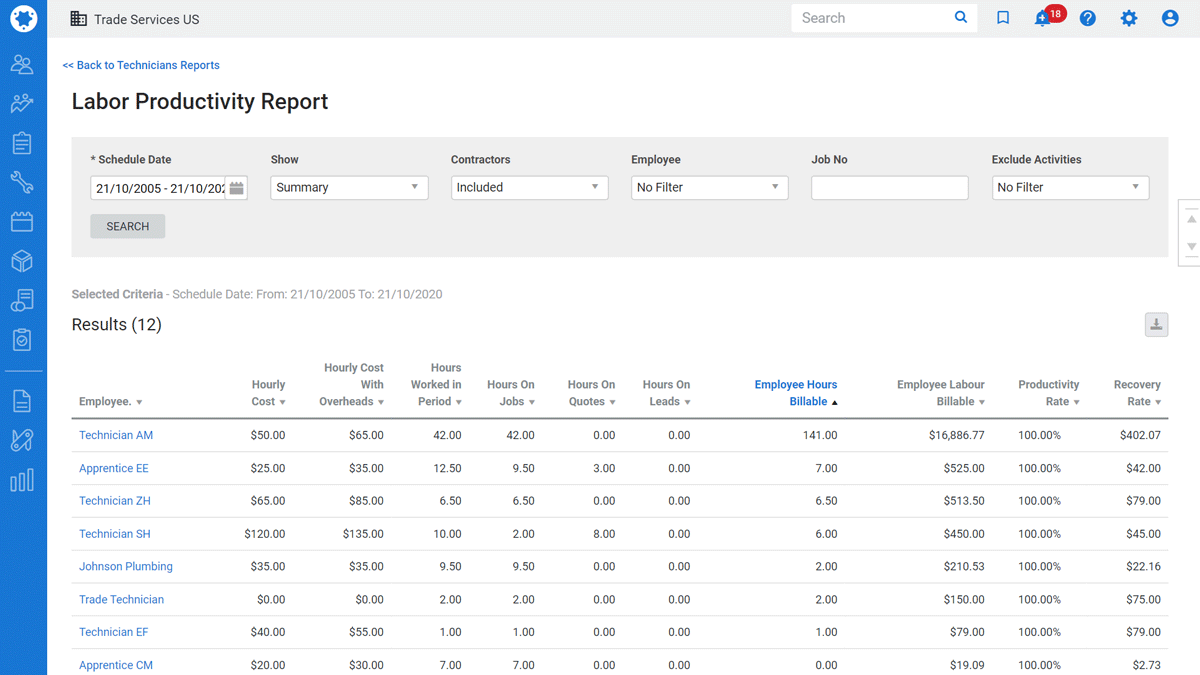Open the Apprentice CM employee link
The width and height of the screenshot is (1200, 675).
click(116, 665)
